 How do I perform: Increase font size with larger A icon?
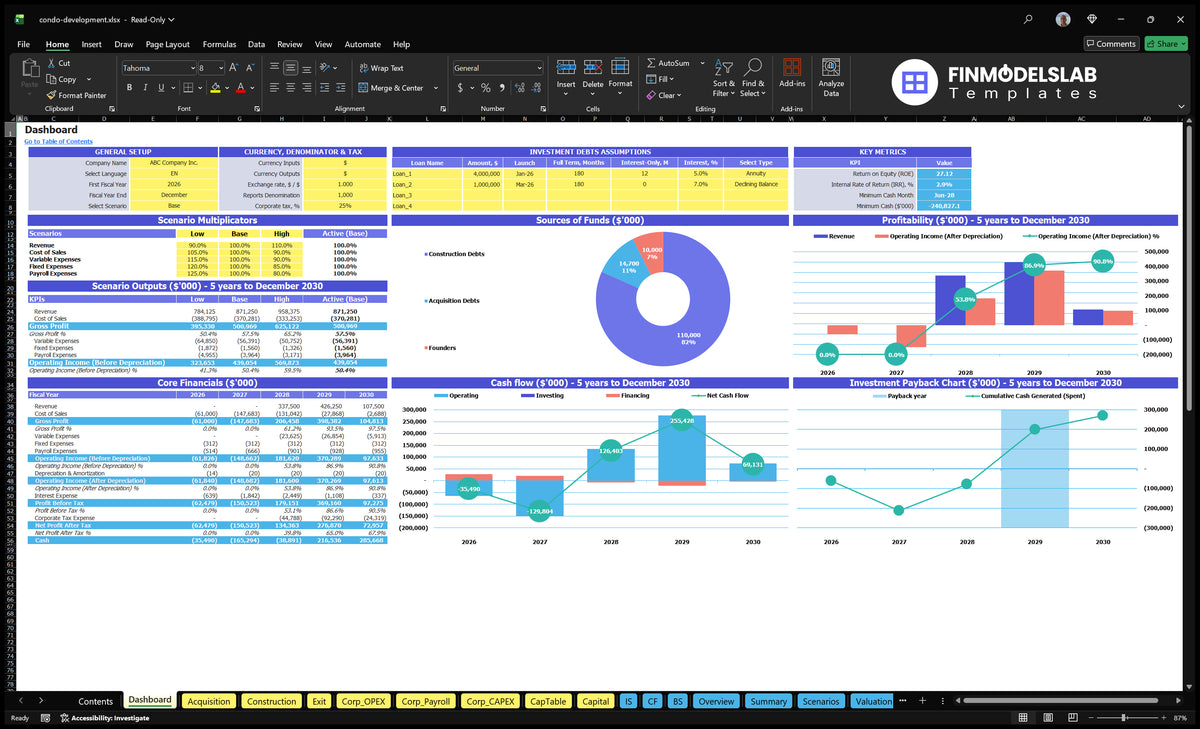click(234, 67)
